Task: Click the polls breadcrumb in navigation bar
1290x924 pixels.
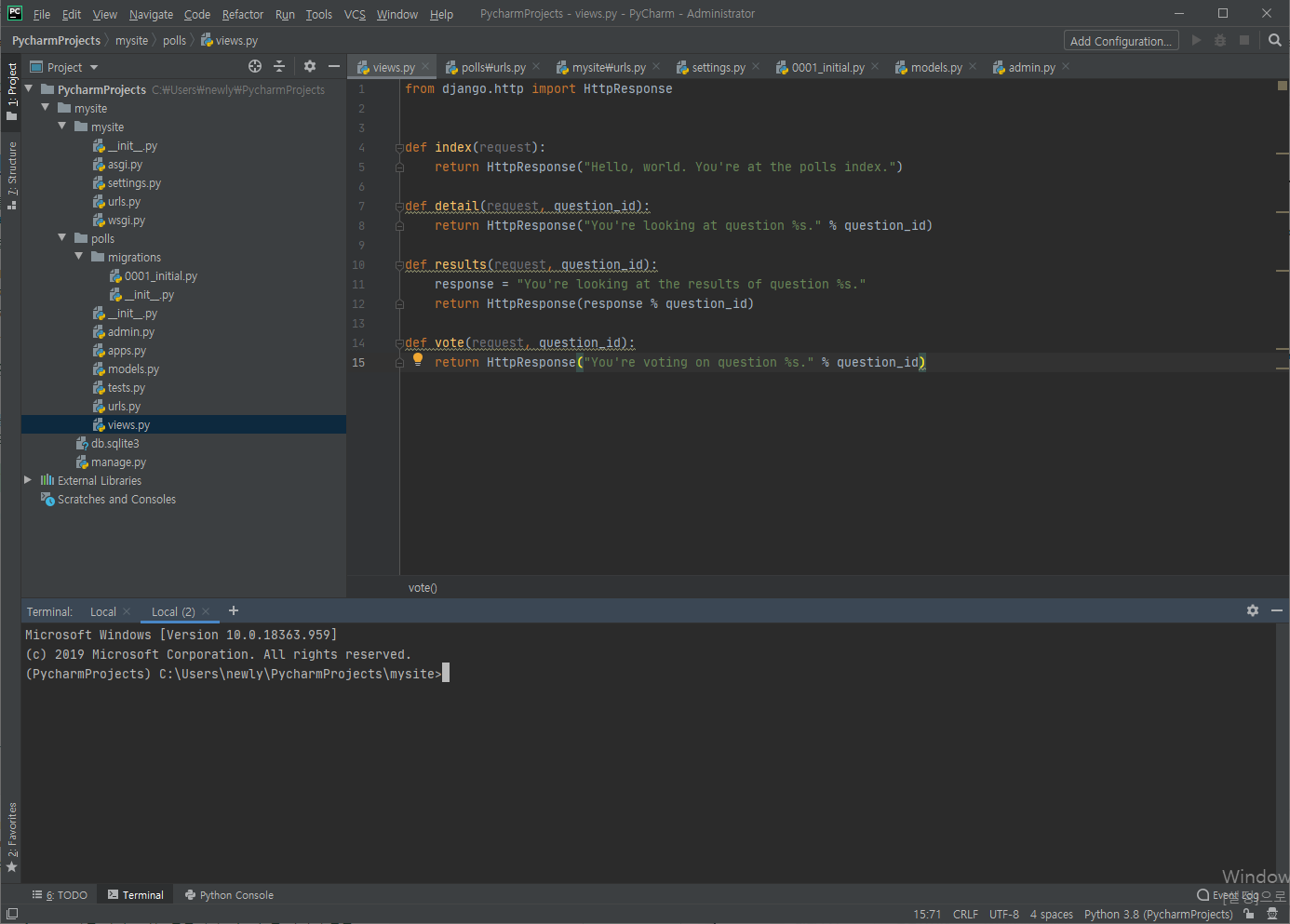Action: [x=174, y=40]
